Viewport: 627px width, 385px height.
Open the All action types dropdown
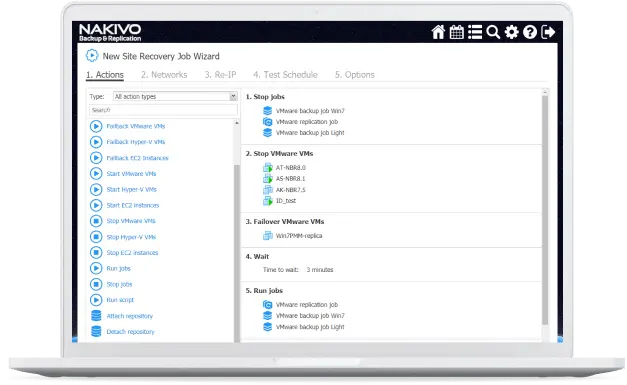click(x=175, y=96)
